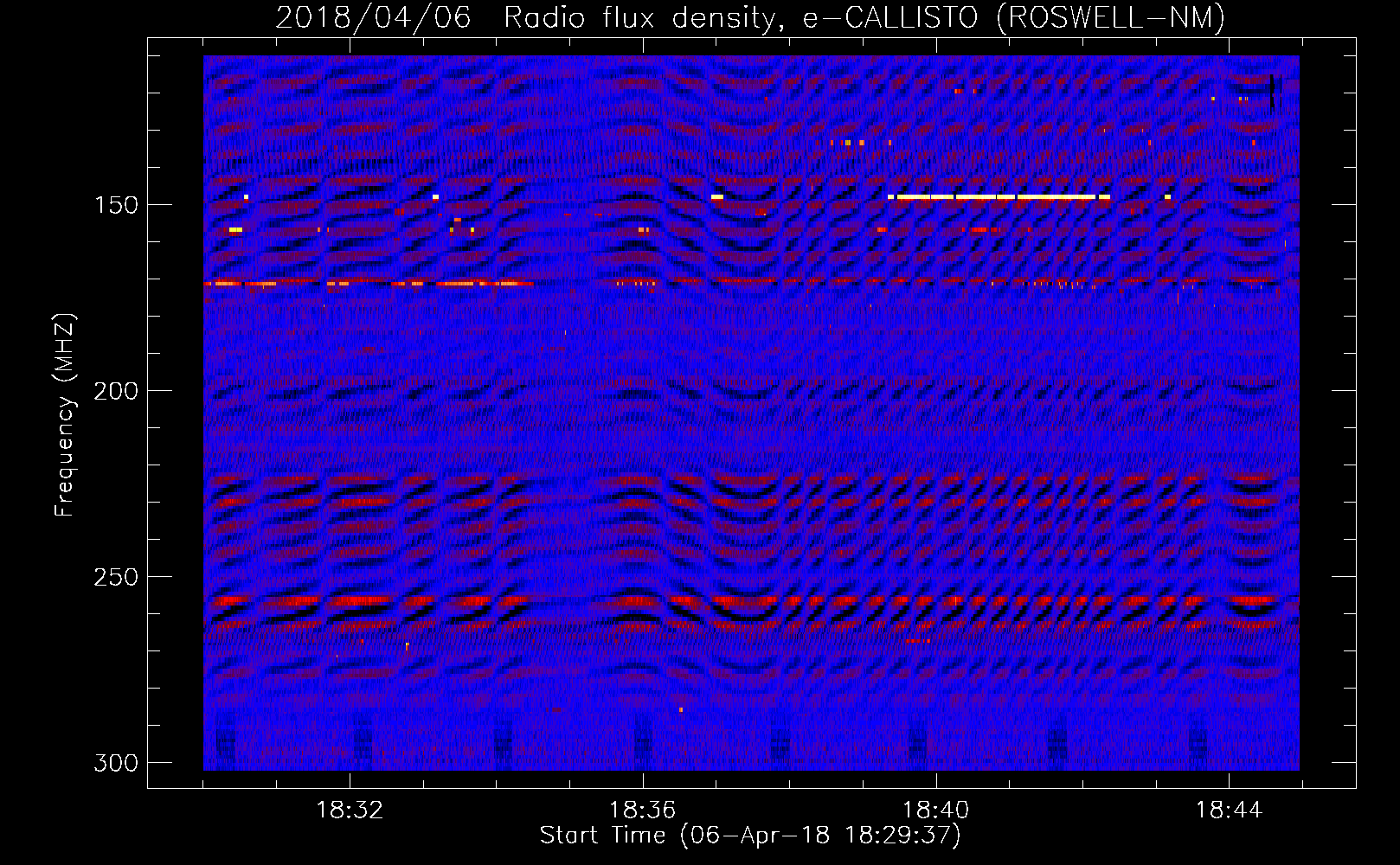Click the long white emission bar near 150 MHz

[999, 197]
